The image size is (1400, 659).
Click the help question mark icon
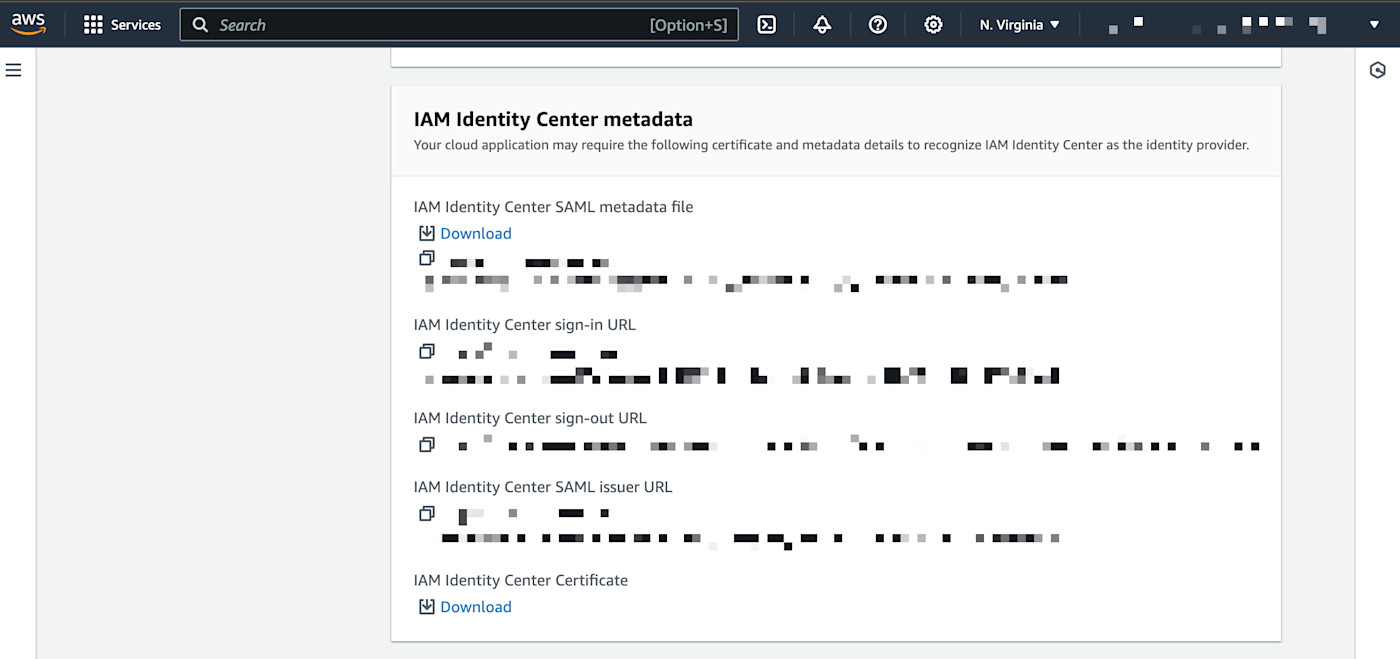[877, 24]
